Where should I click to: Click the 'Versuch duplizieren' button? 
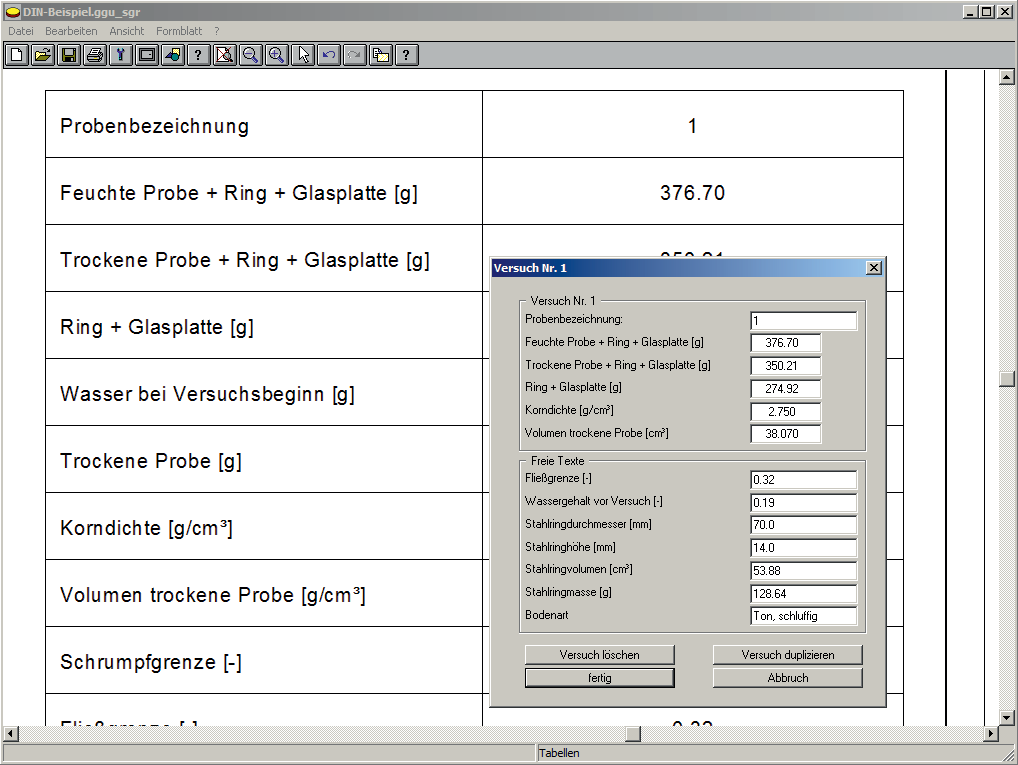[x=787, y=655]
